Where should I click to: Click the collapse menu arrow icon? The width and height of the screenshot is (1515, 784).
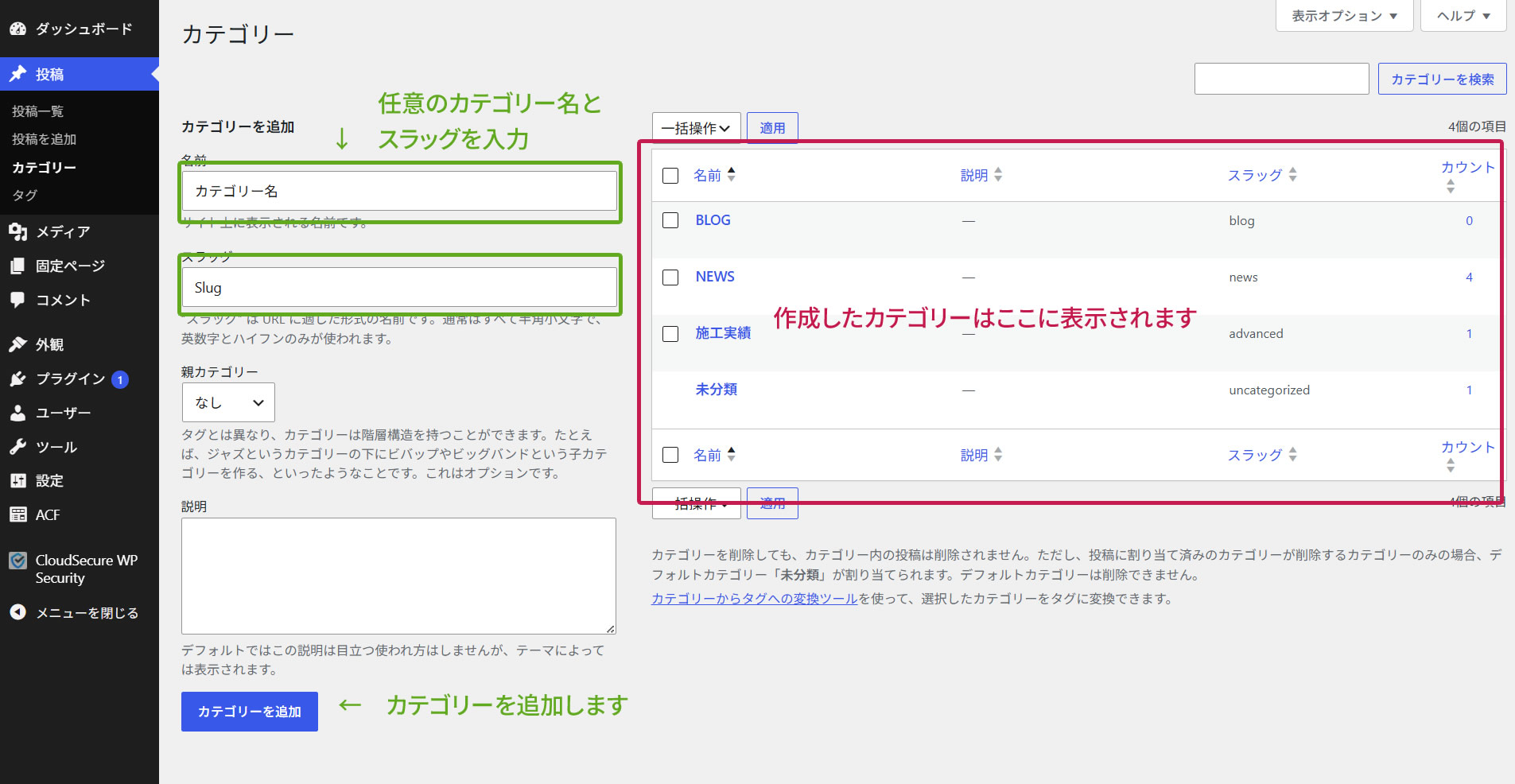tap(17, 612)
